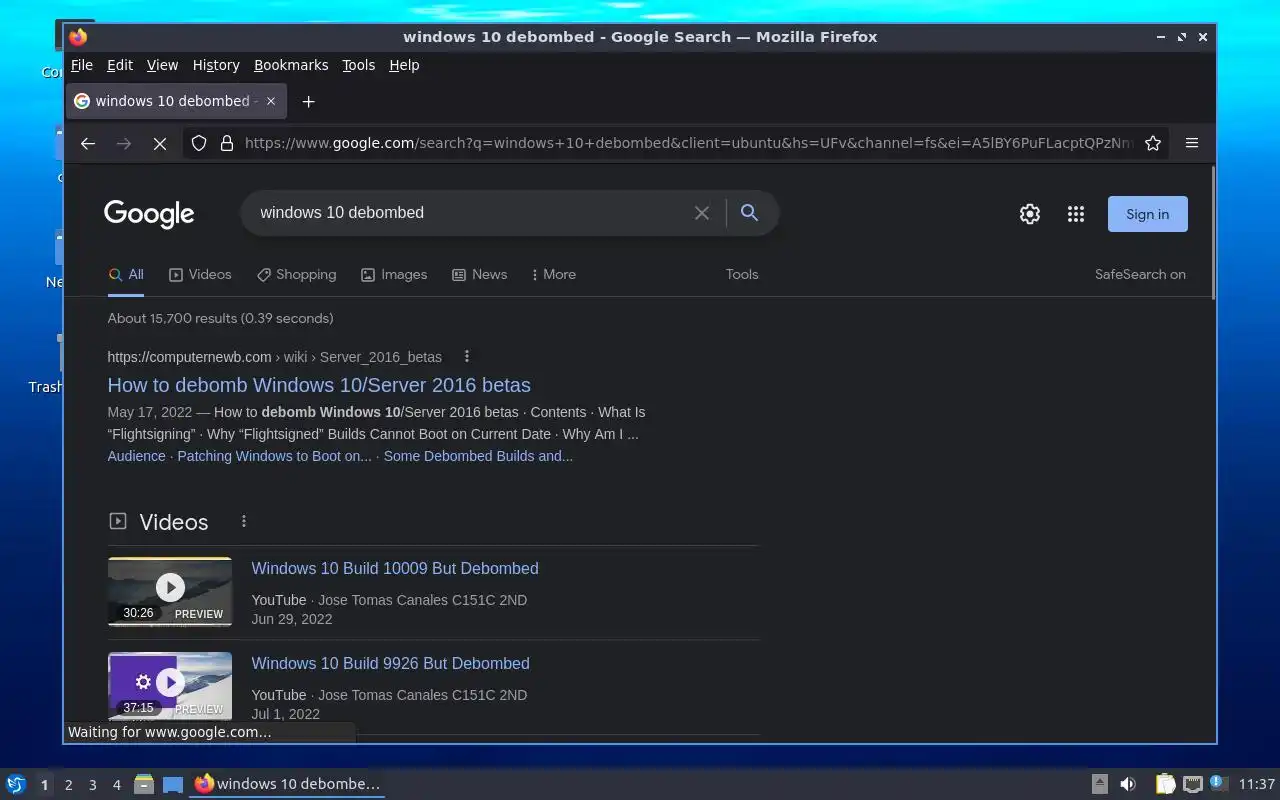Select the All results tab

point(126,274)
